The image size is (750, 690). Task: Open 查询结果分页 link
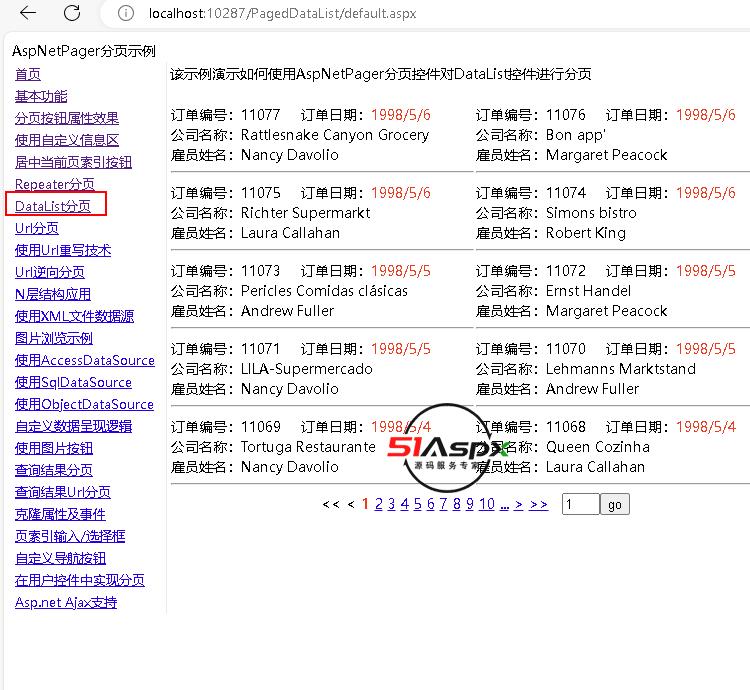pos(54,470)
